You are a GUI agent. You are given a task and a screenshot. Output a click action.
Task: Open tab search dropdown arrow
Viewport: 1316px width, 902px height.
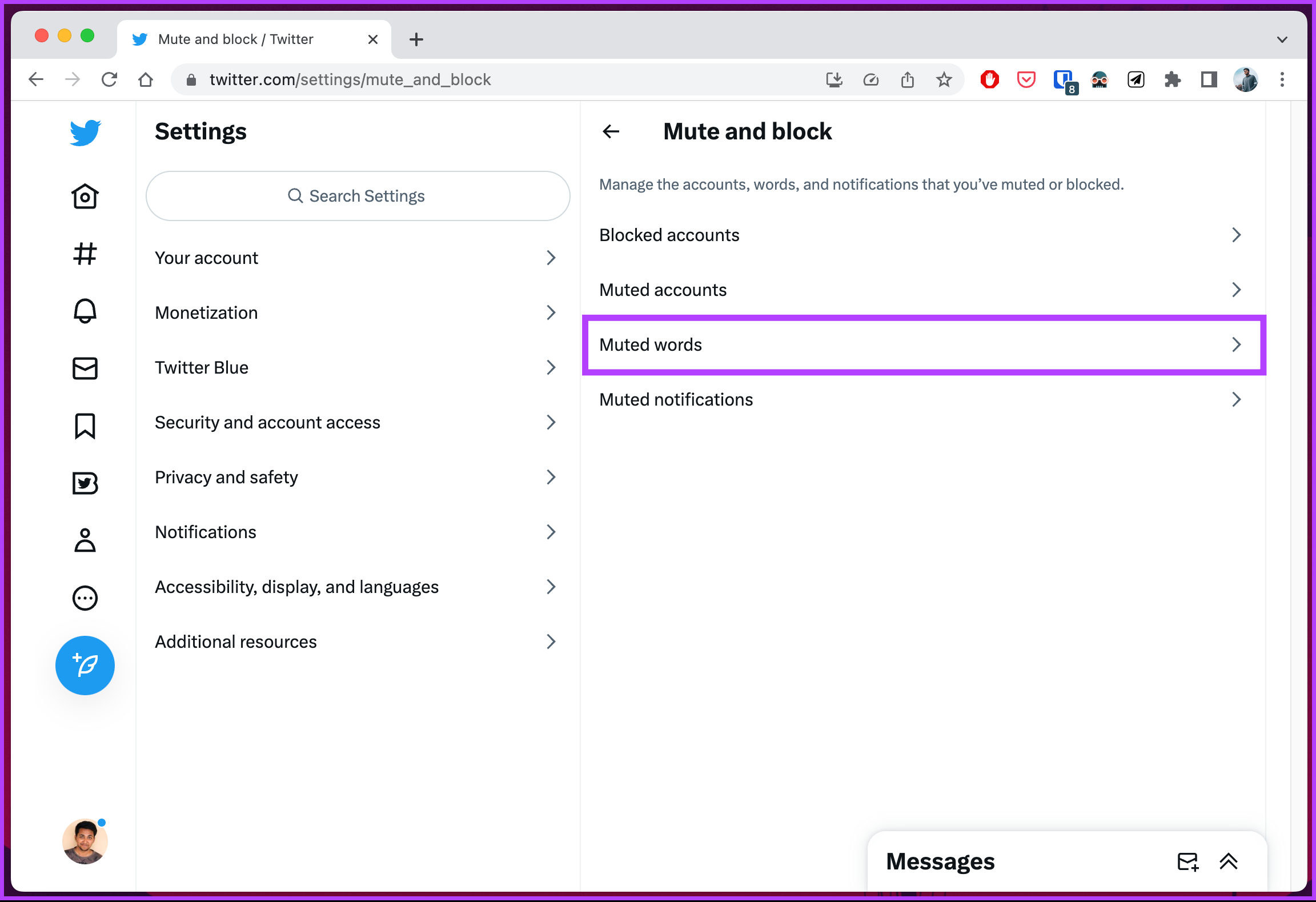coord(1282,39)
